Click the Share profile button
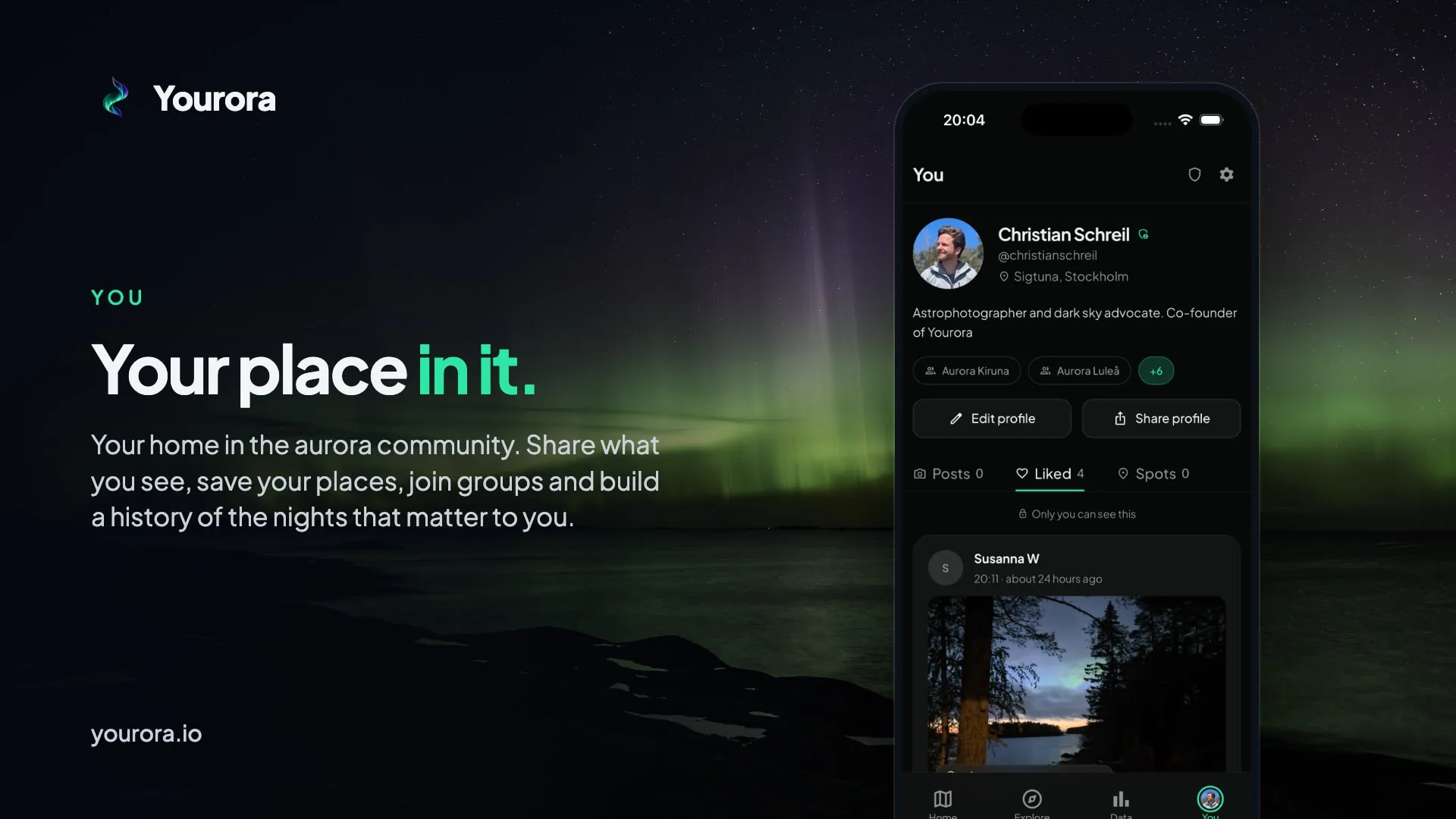This screenshot has height=819, width=1456. coord(1161,419)
